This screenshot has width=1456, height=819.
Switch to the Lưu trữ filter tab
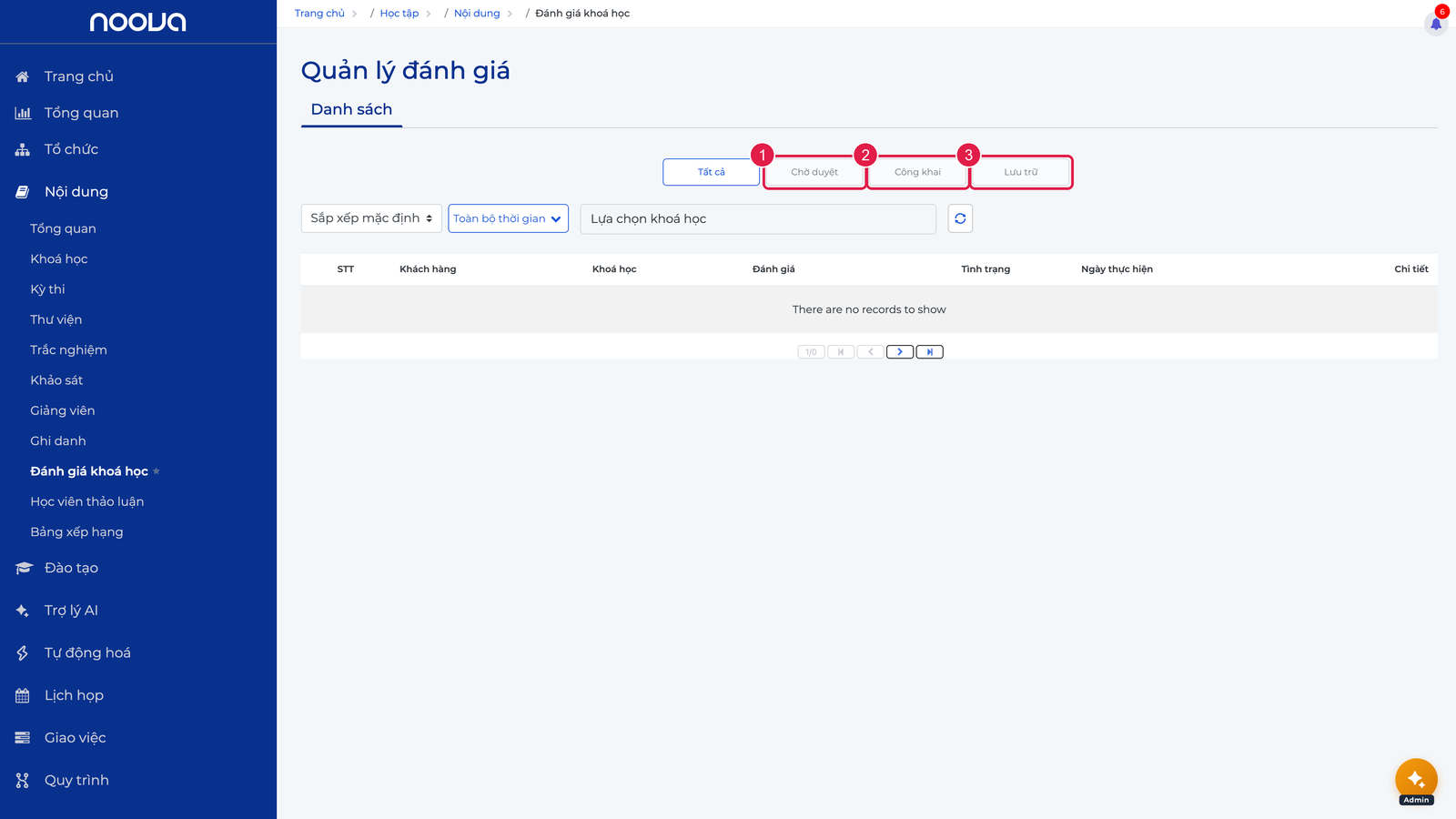pyautogui.click(x=1021, y=172)
